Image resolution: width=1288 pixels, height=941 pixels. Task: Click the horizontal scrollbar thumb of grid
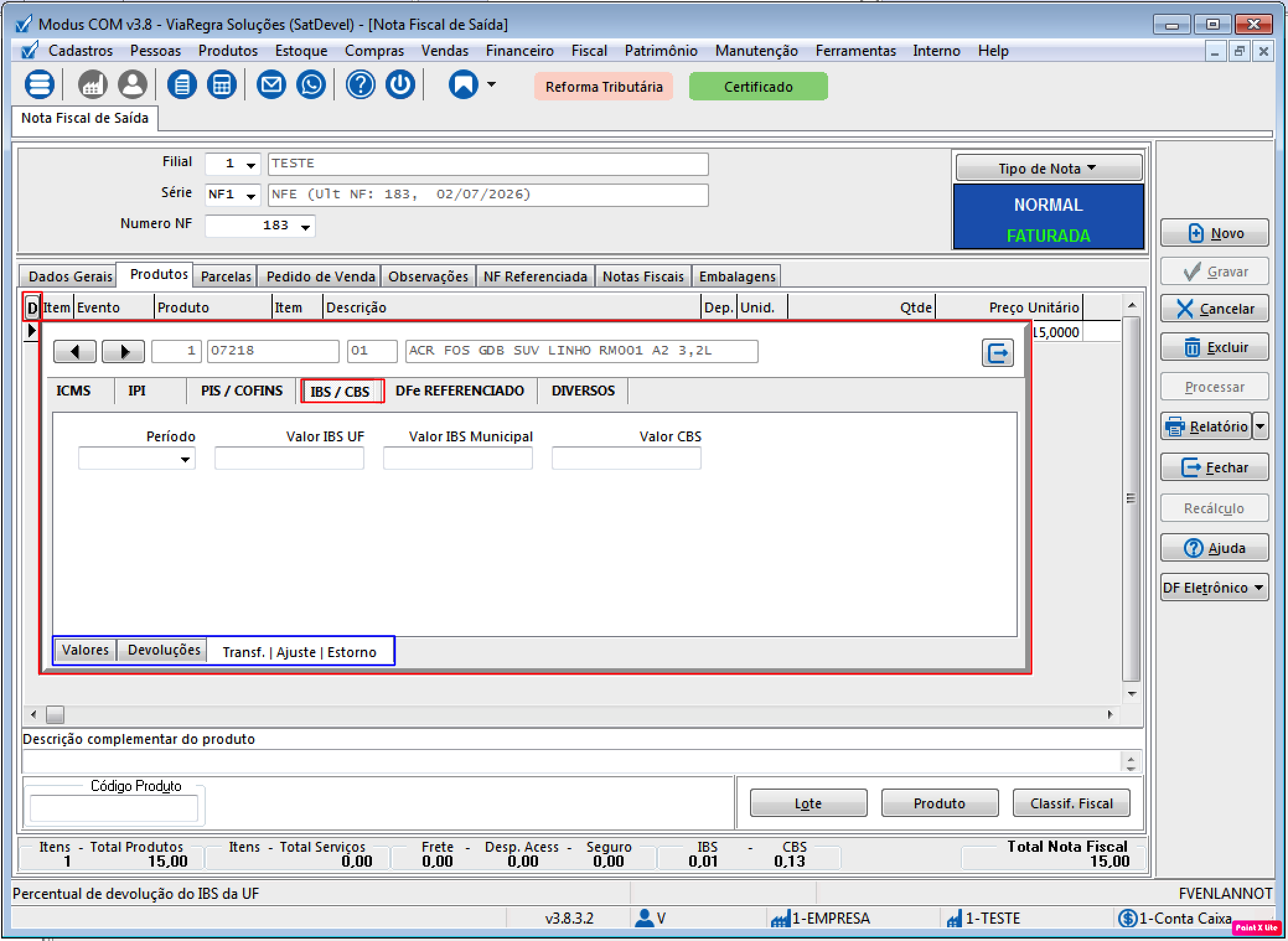pos(55,715)
